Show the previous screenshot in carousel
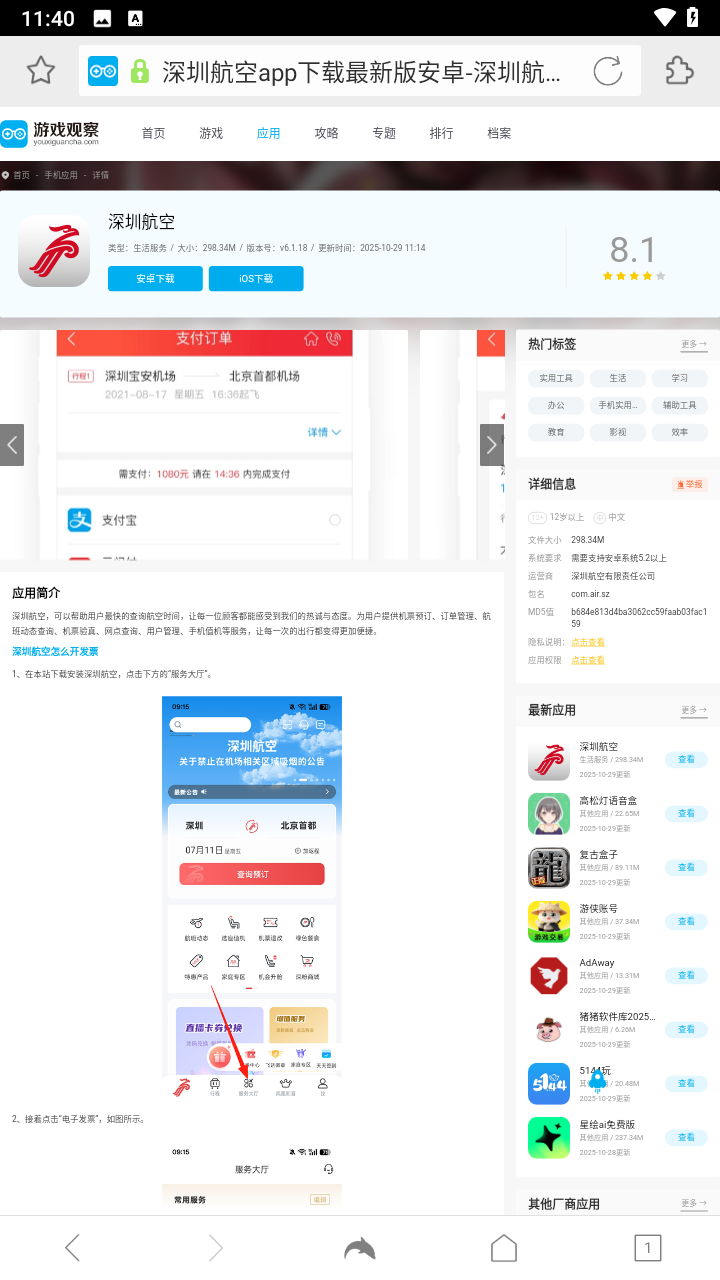The width and height of the screenshot is (720, 1280). tap(12, 445)
